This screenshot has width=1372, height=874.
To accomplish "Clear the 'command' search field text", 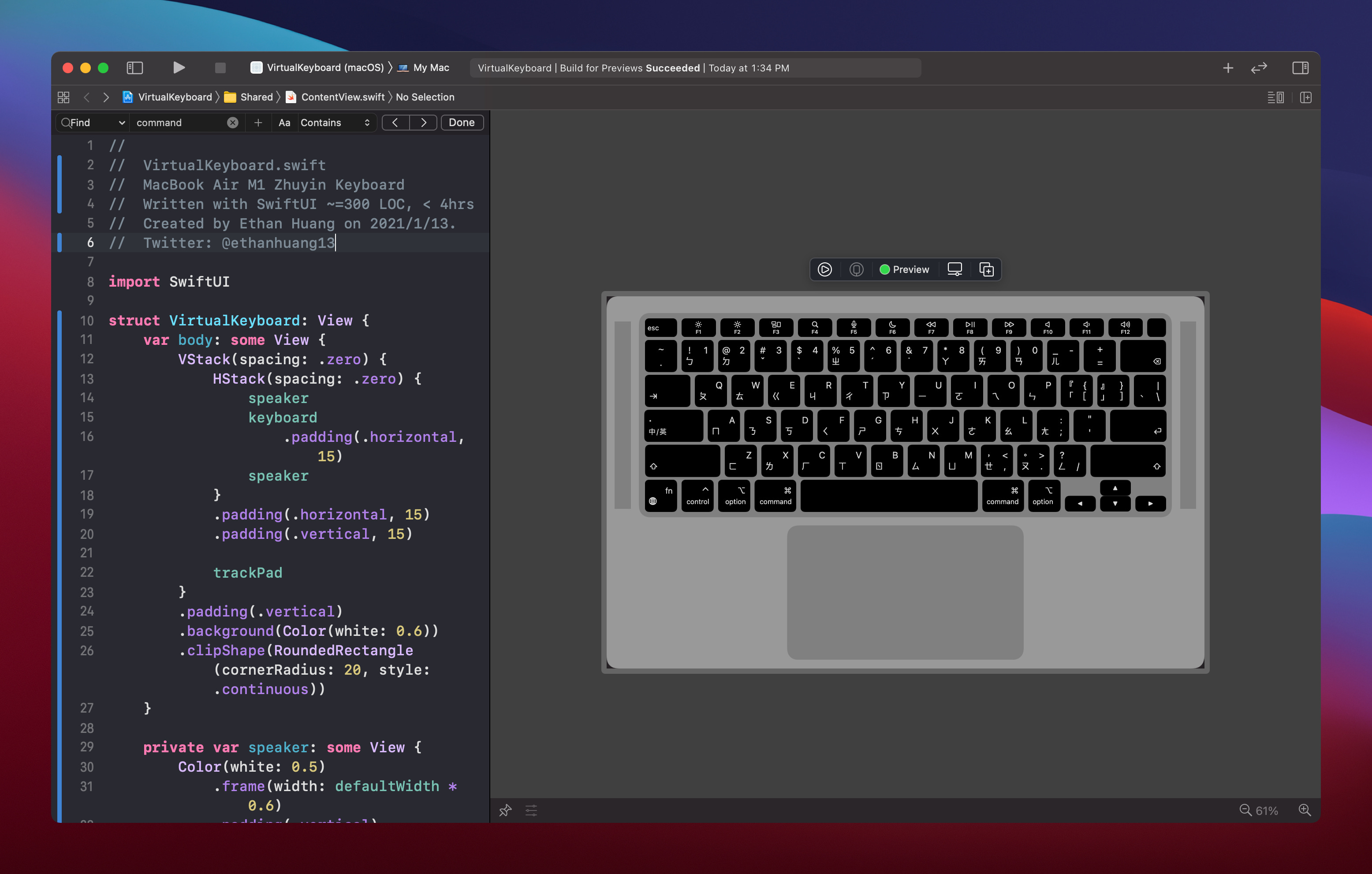I will tap(232, 123).
